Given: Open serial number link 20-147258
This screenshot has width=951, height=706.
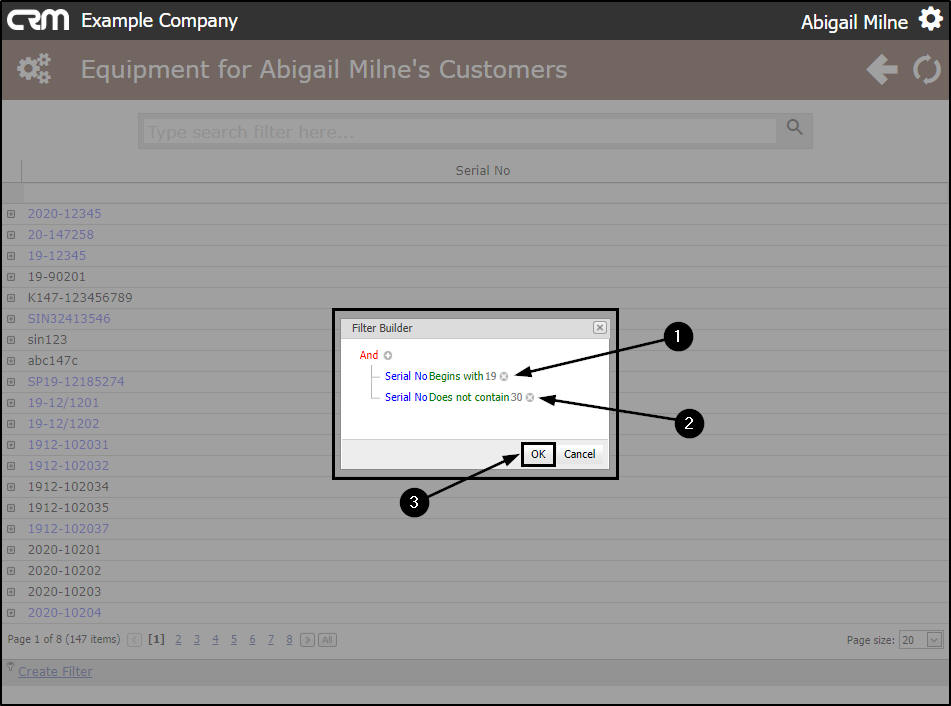Looking at the screenshot, I should pos(61,235).
